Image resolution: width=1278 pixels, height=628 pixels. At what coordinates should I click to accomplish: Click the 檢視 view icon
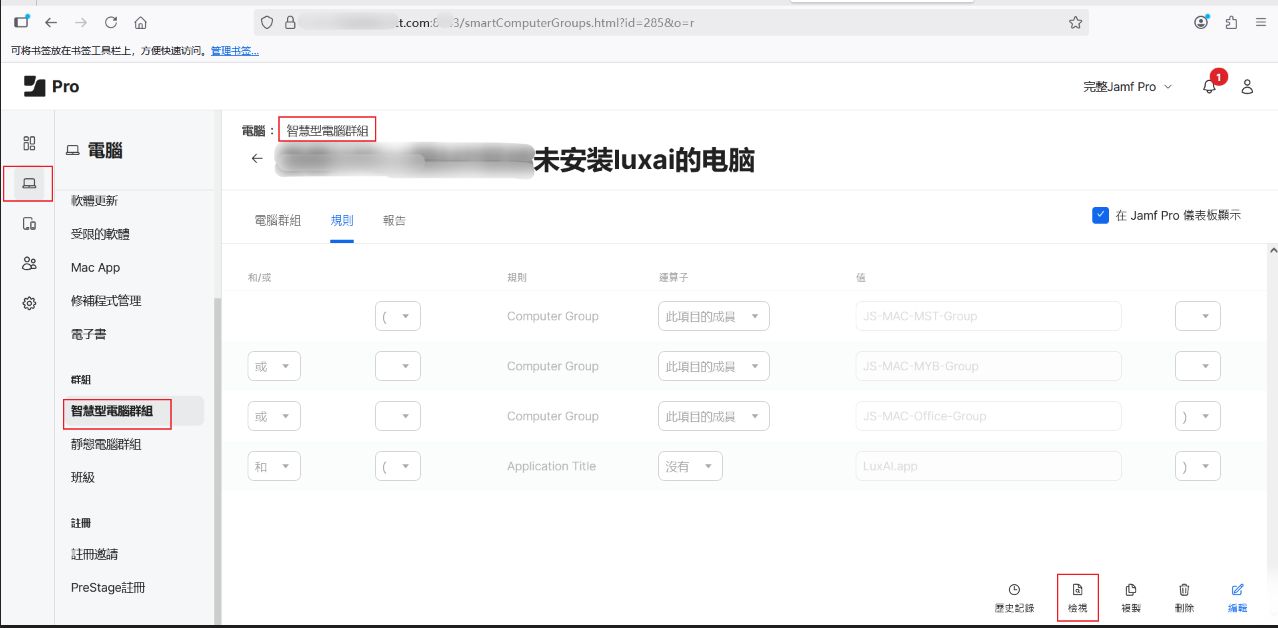tap(1077, 590)
